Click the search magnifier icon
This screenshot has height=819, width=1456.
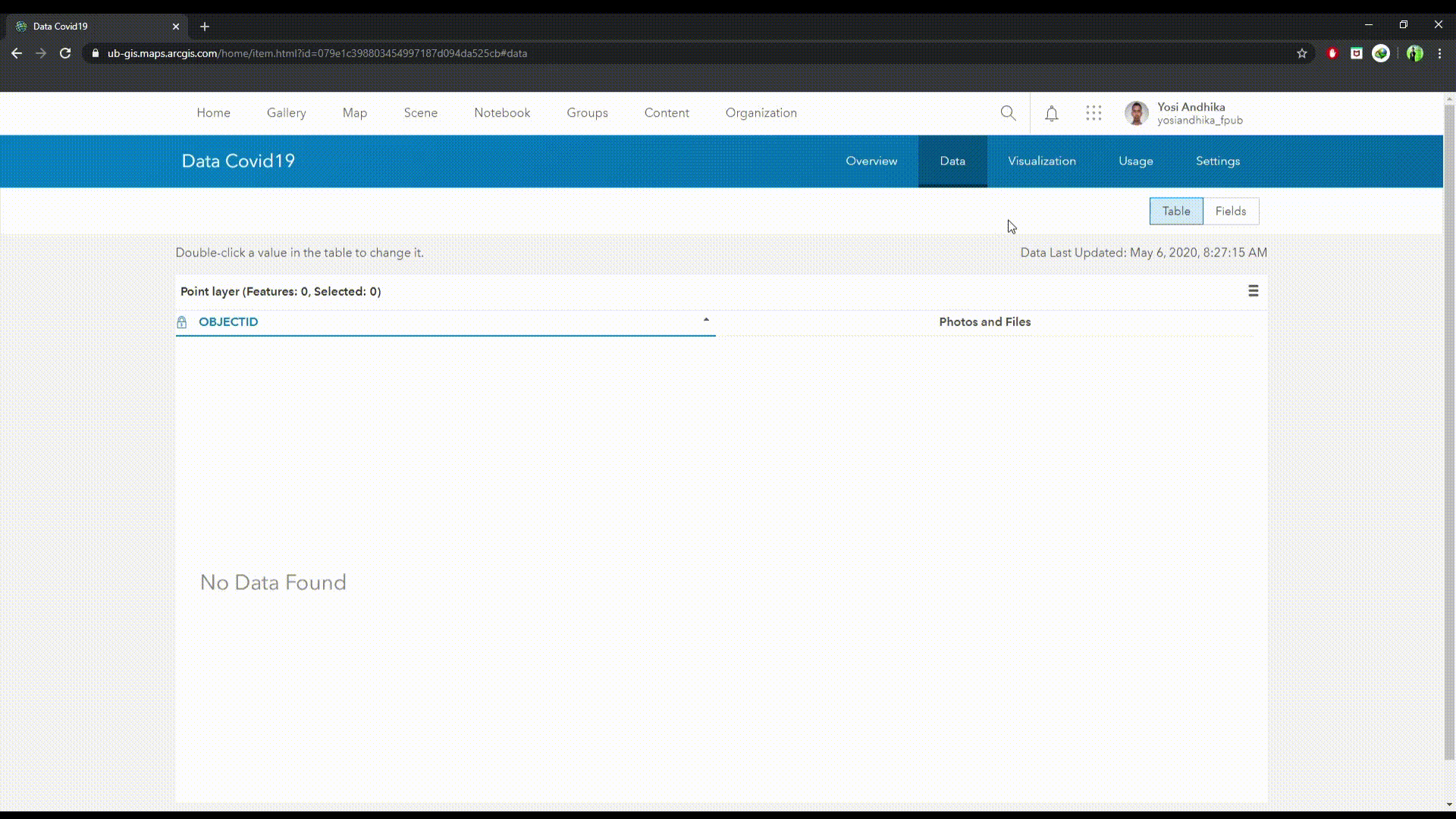(1008, 113)
